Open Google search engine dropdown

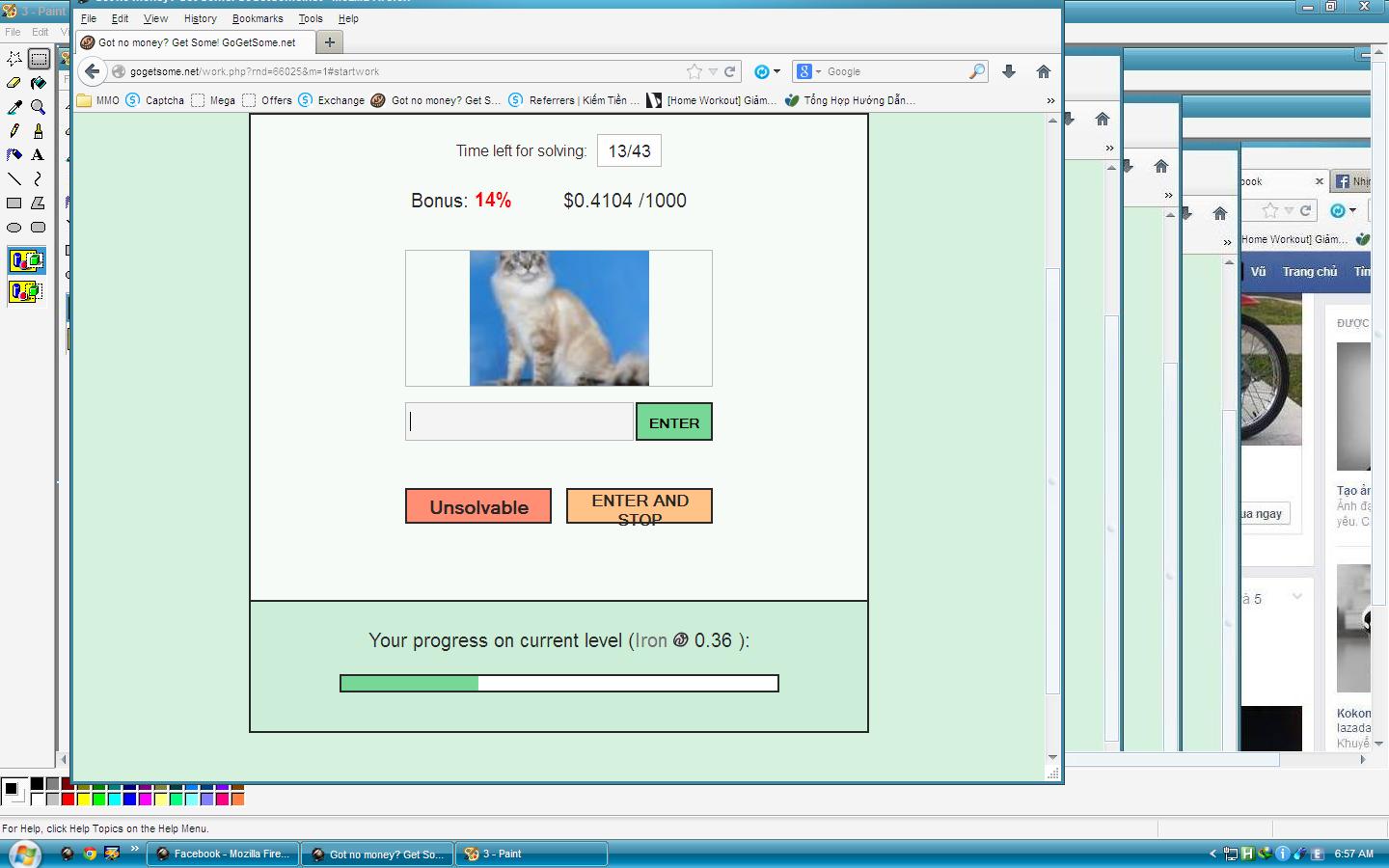[818, 71]
